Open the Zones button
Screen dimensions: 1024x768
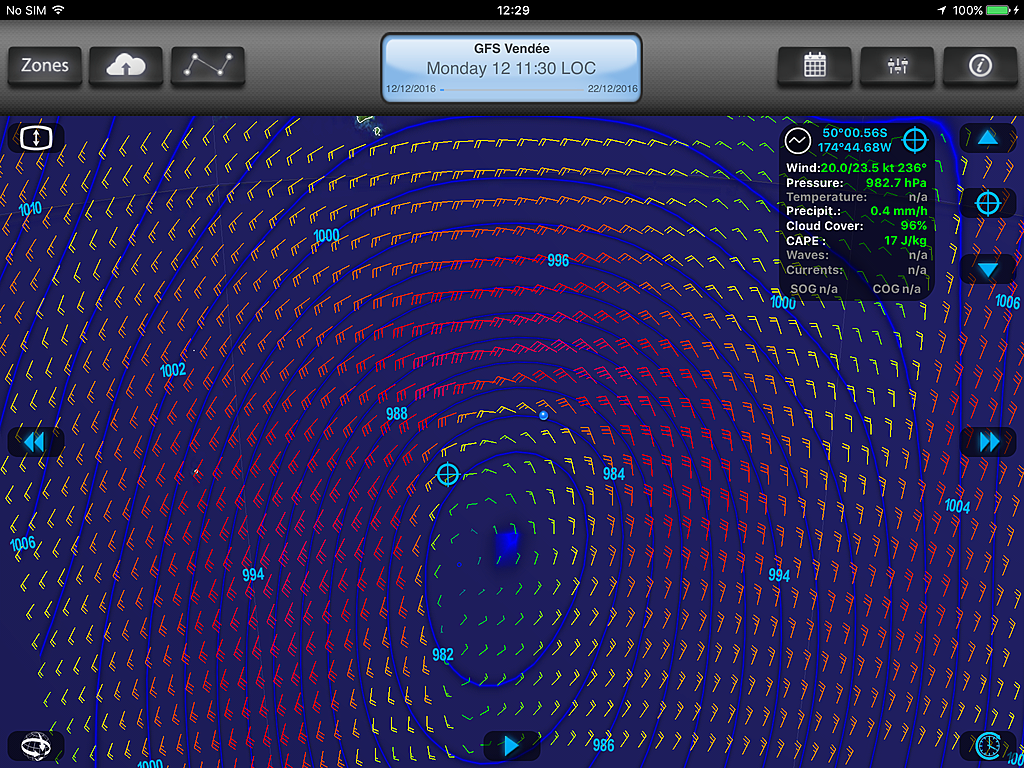pyautogui.click(x=44, y=66)
